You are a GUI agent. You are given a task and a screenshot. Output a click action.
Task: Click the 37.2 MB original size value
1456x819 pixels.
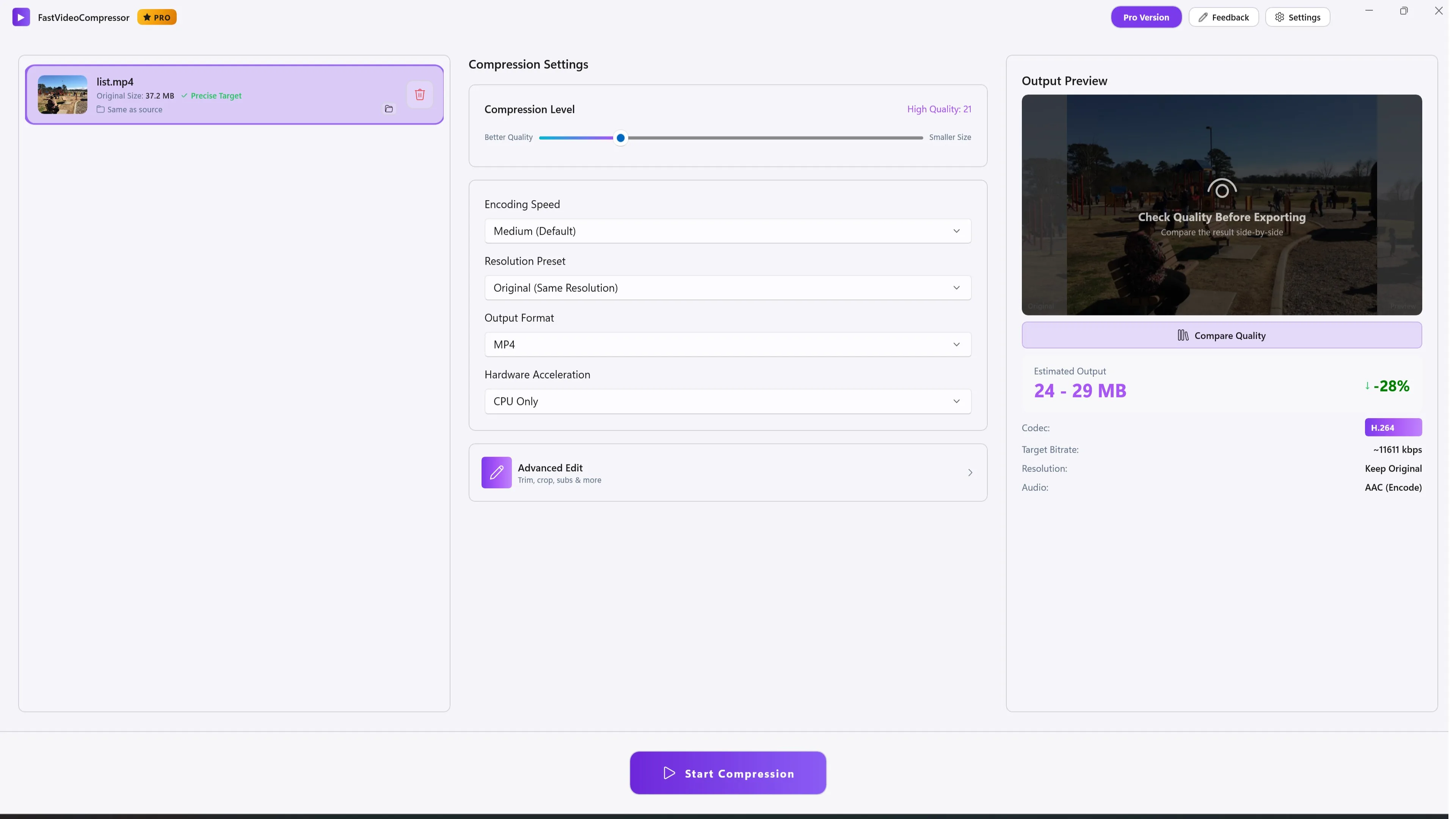click(x=160, y=96)
